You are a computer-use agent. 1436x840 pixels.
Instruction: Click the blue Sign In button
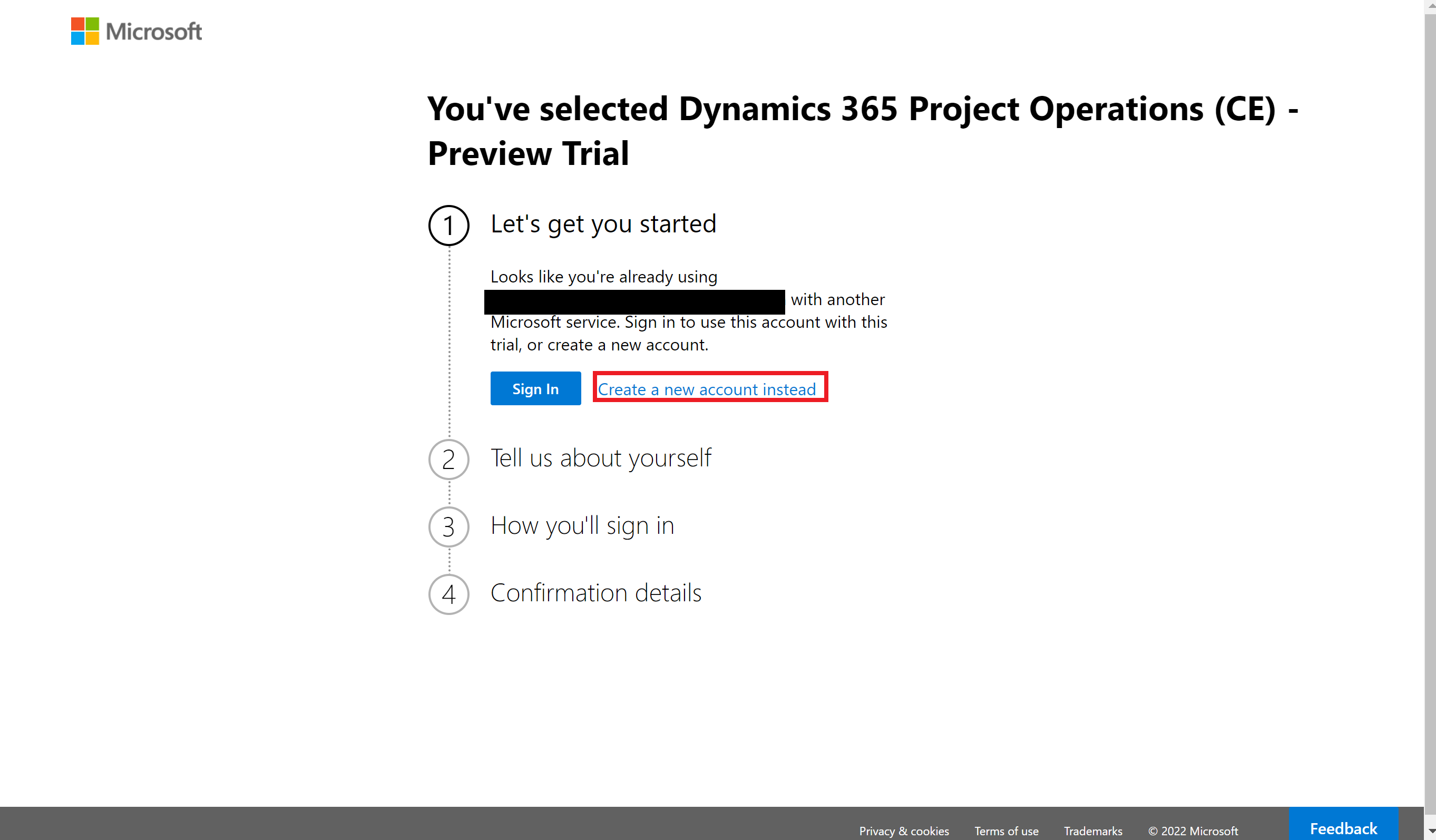(535, 389)
